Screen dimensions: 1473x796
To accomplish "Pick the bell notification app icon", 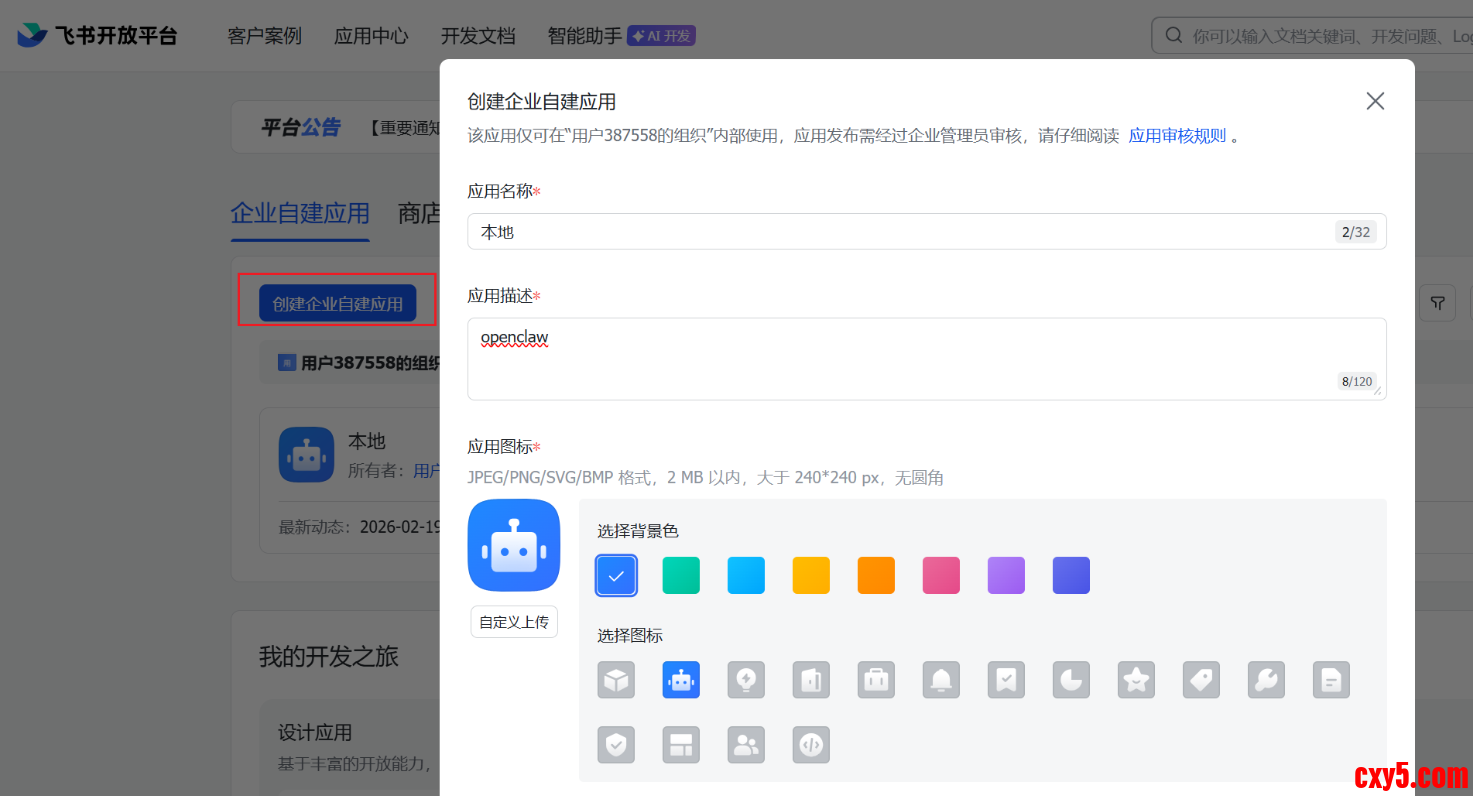I will [941, 680].
